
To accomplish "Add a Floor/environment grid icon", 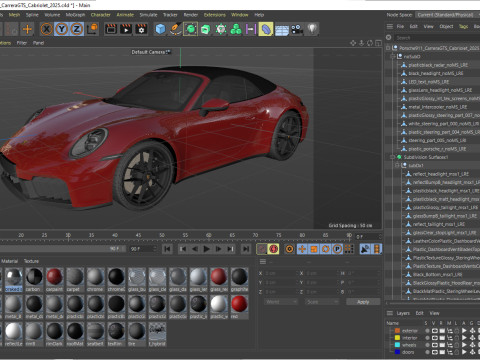I will (282, 30).
